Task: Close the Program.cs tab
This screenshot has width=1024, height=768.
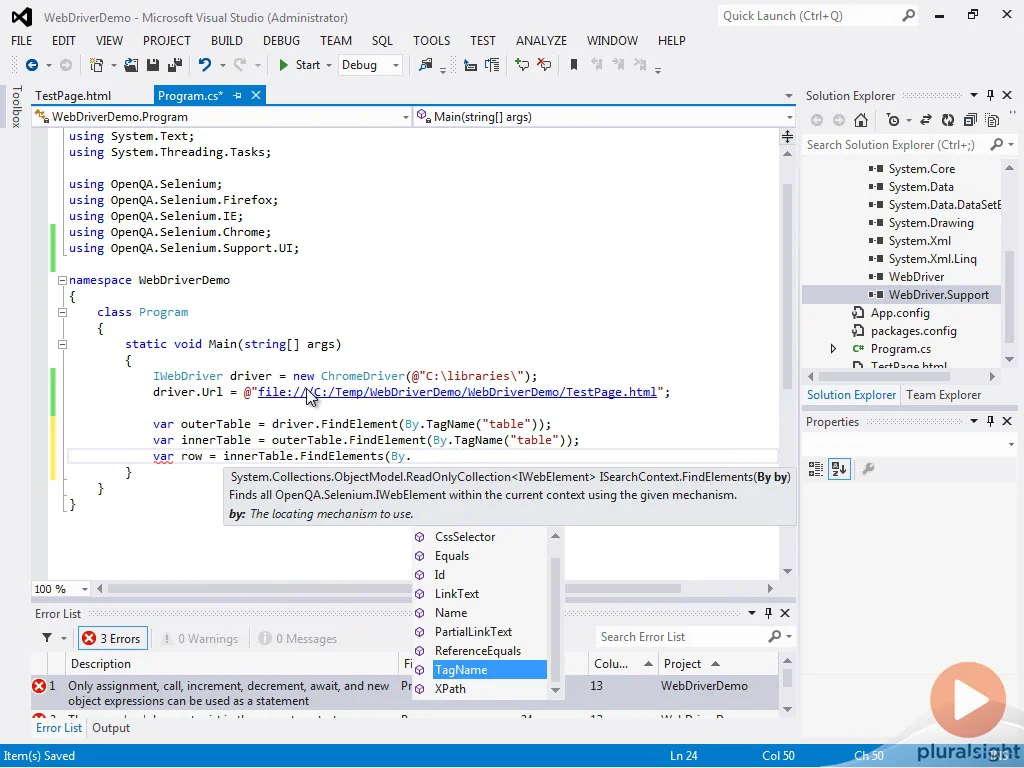Action: point(256,95)
